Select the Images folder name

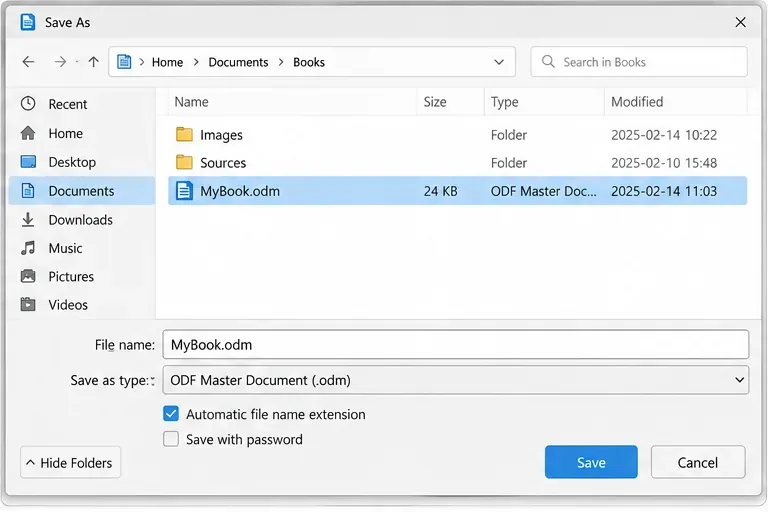pos(221,135)
